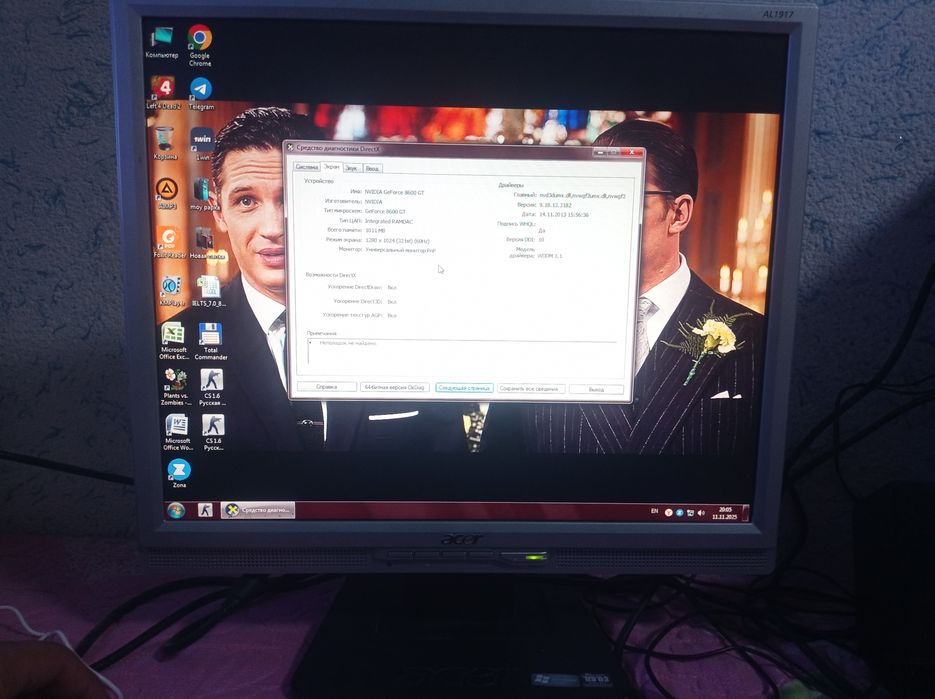Click the Integrated RAMDAC value
Image resolution: width=935 pixels, height=699 pixels.
pos(389,221)
